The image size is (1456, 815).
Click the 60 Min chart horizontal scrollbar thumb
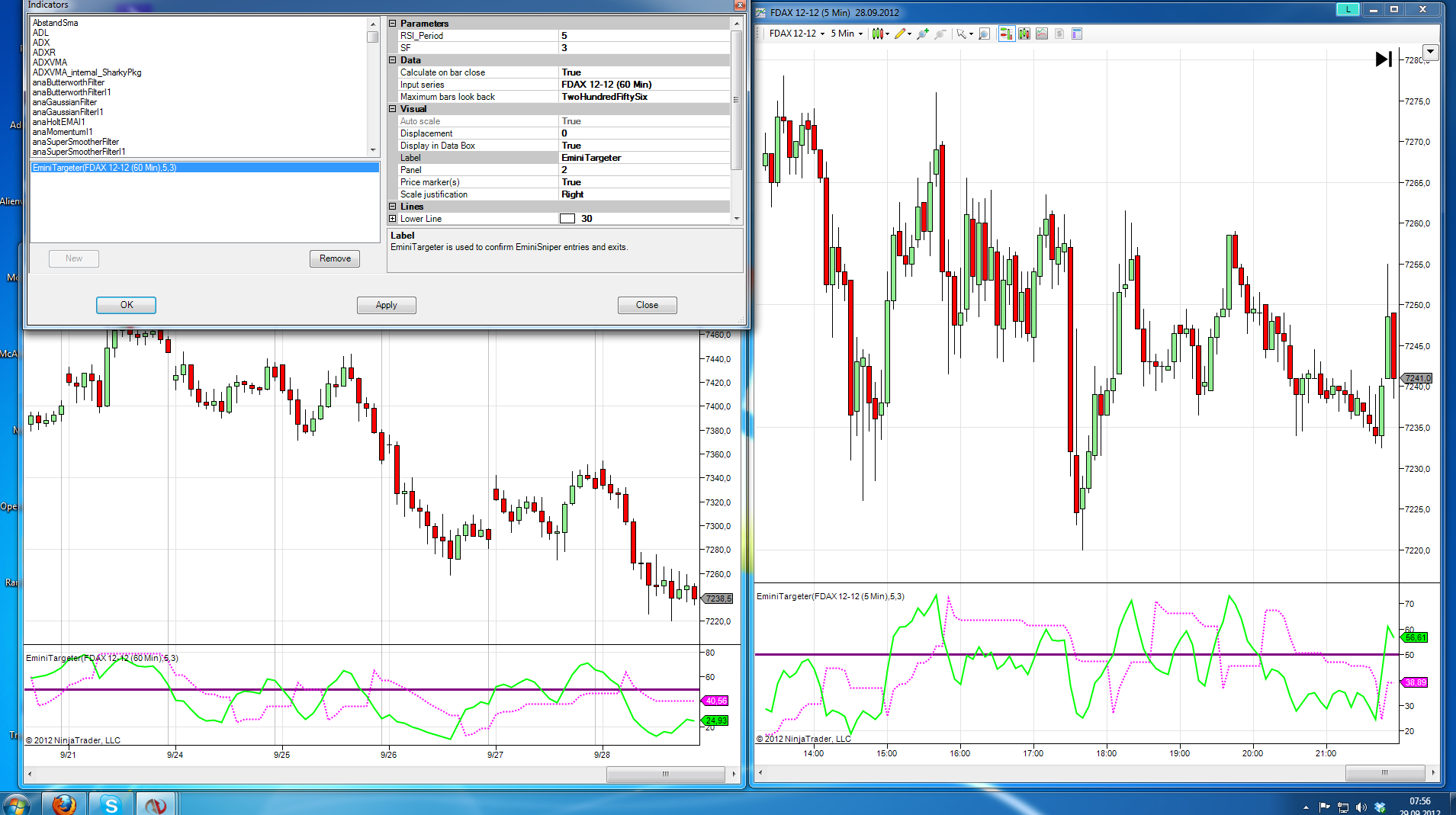[x=665, y=774]
